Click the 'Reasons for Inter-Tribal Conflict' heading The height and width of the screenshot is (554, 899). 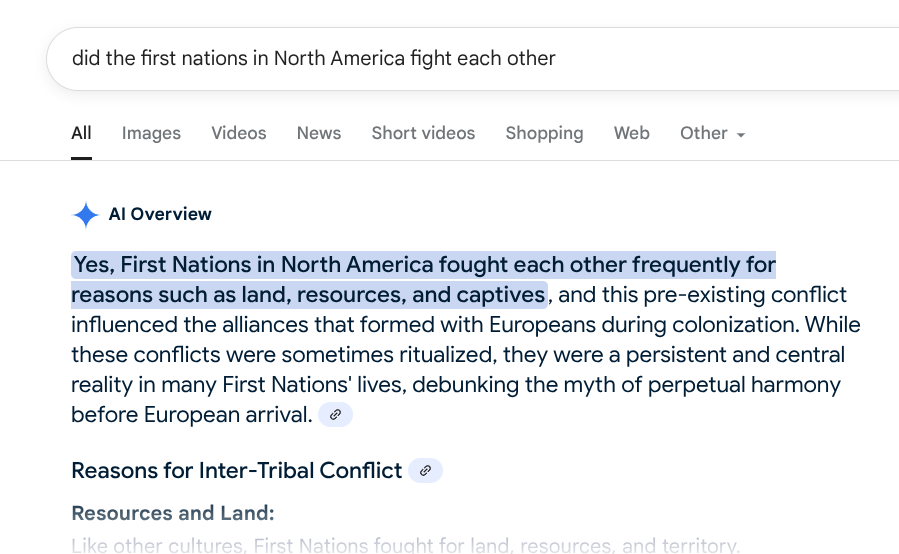(x=236, y=470)
